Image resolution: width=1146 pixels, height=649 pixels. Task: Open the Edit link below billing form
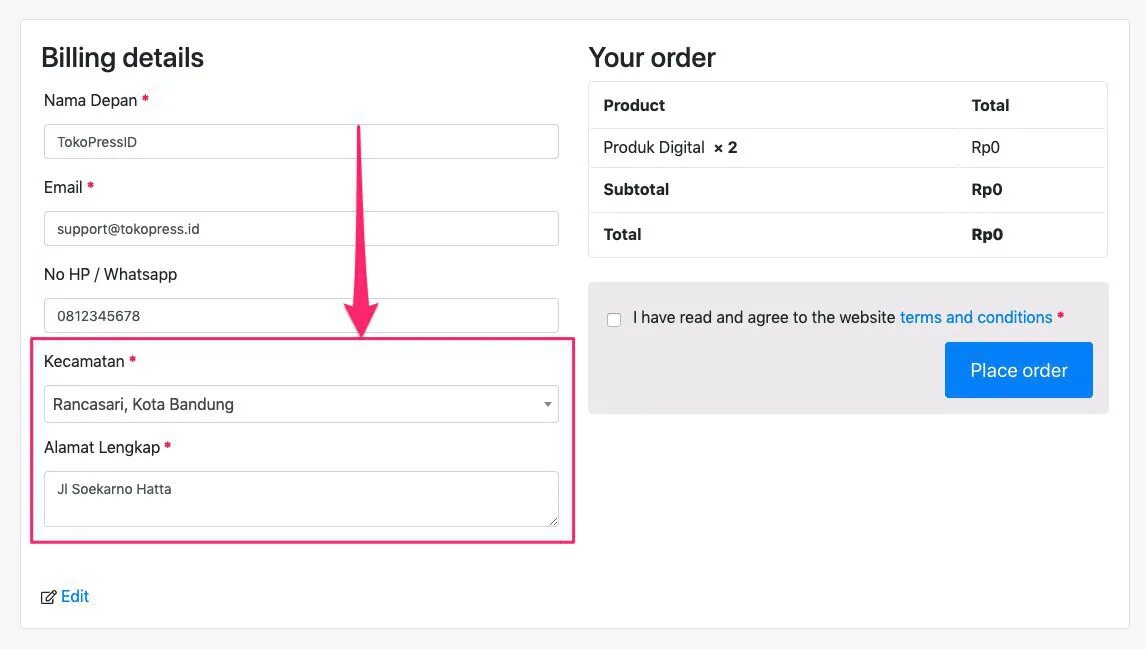75,596
